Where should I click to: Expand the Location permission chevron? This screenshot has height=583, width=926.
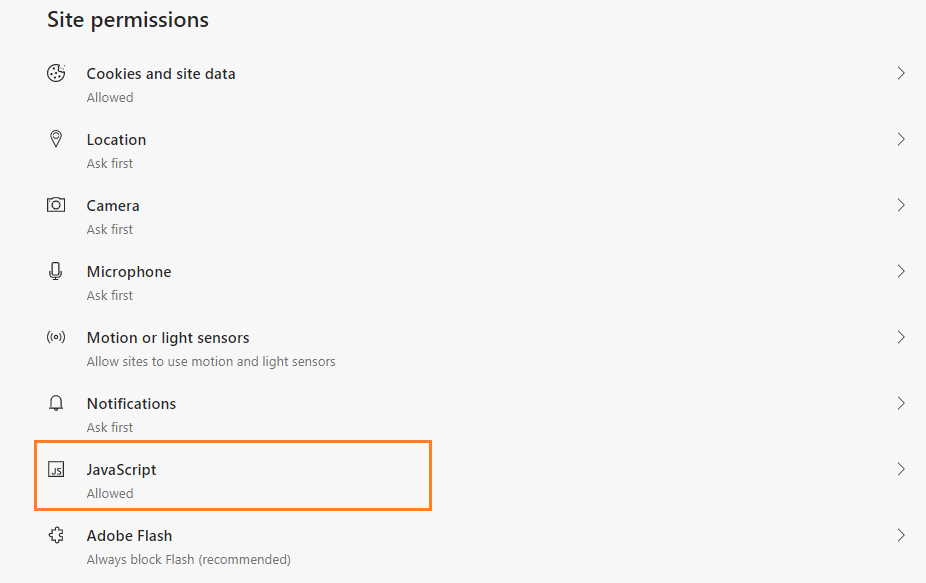click(x=900, y=139)
